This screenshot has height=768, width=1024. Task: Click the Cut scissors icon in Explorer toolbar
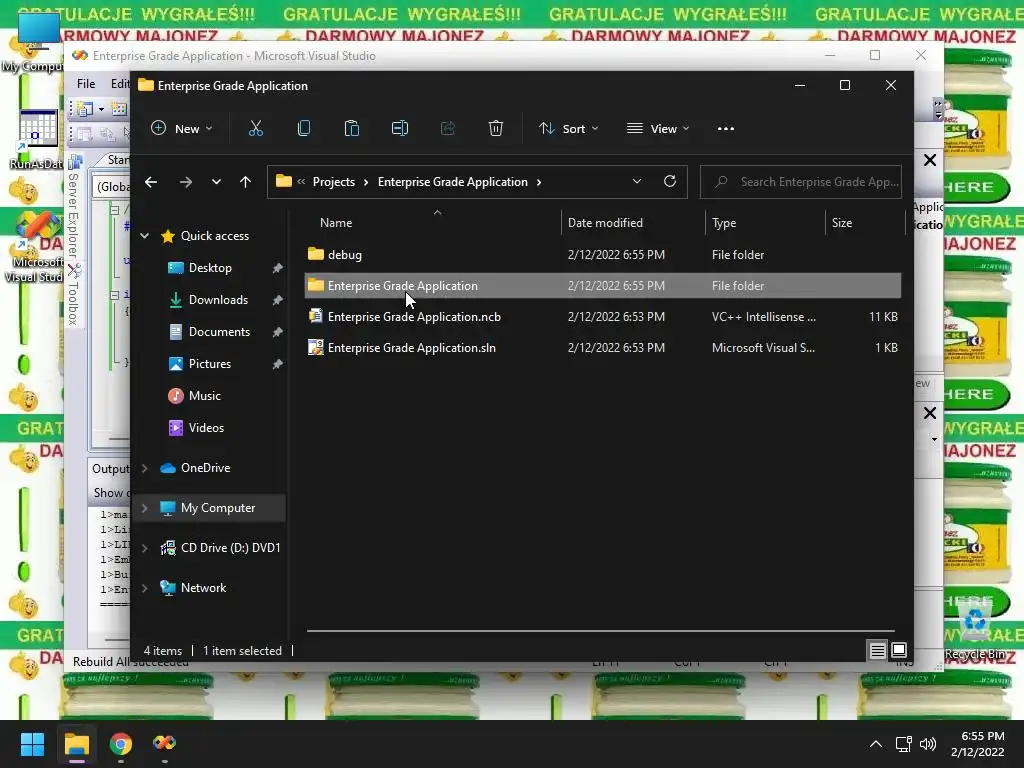[255, 129]
